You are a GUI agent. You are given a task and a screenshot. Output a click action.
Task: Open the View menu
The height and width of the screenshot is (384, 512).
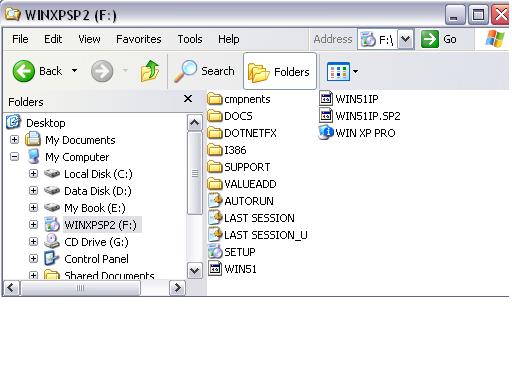89,39
